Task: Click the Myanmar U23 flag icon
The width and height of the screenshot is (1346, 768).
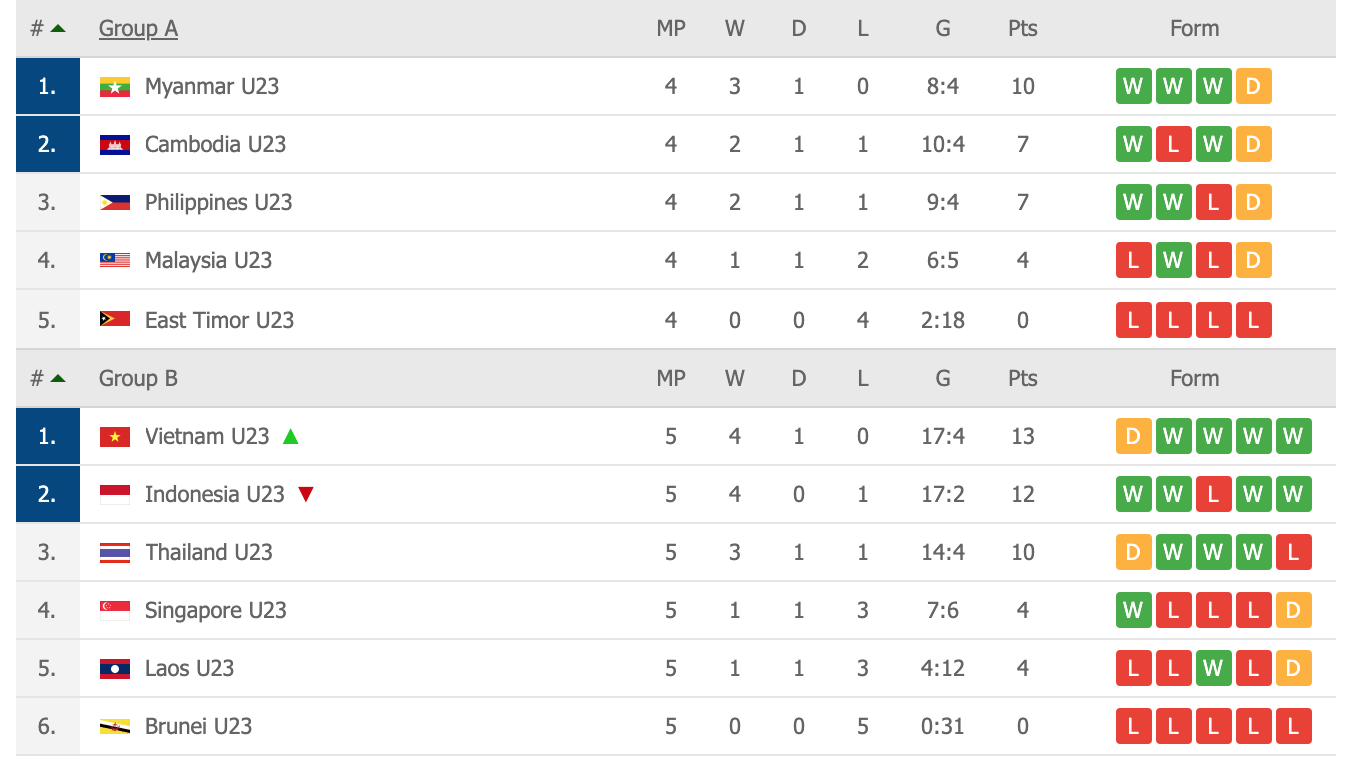Action: [x=115, y=87]
